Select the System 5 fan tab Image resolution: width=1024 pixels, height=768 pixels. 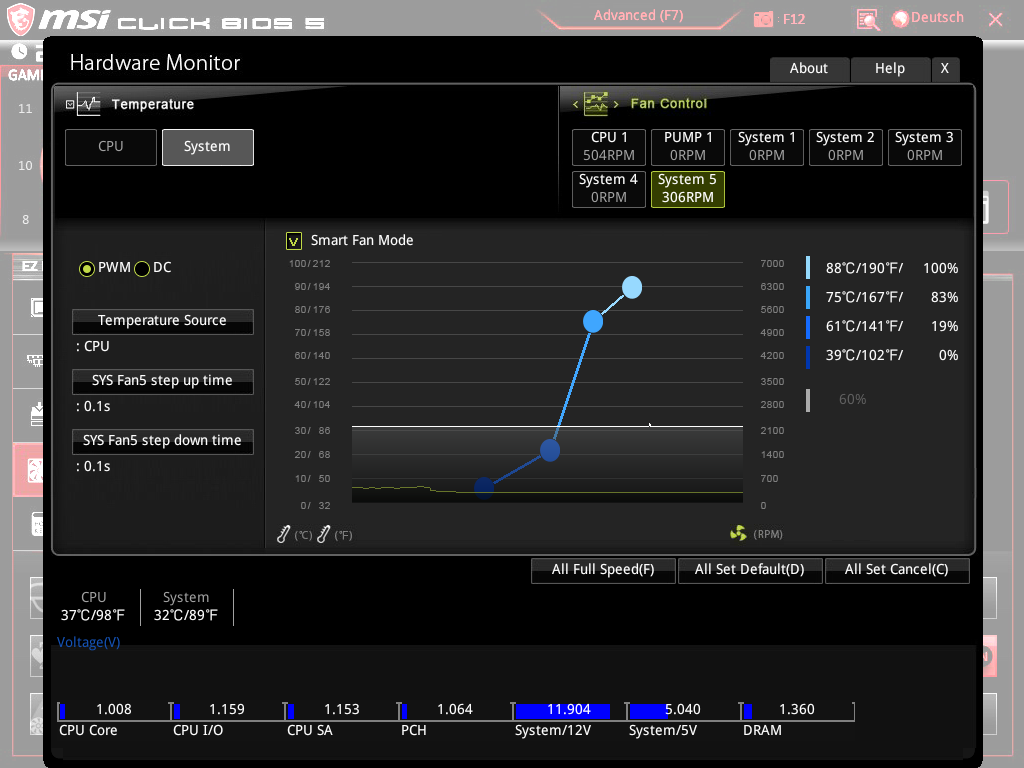[x=688, y=189]
